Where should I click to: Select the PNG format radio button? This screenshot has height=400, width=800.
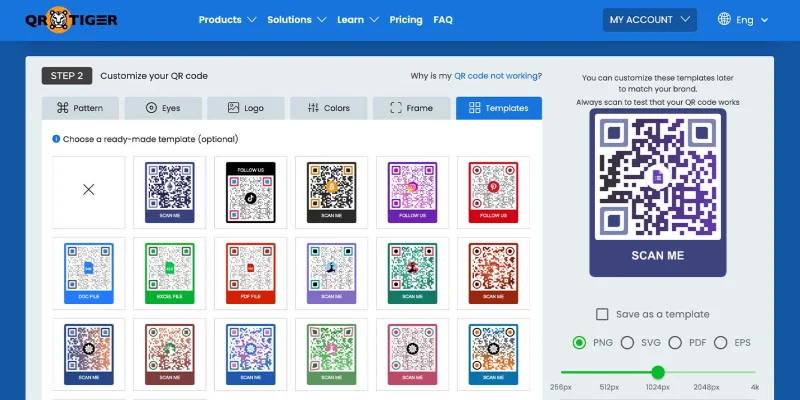click(579, 342)
